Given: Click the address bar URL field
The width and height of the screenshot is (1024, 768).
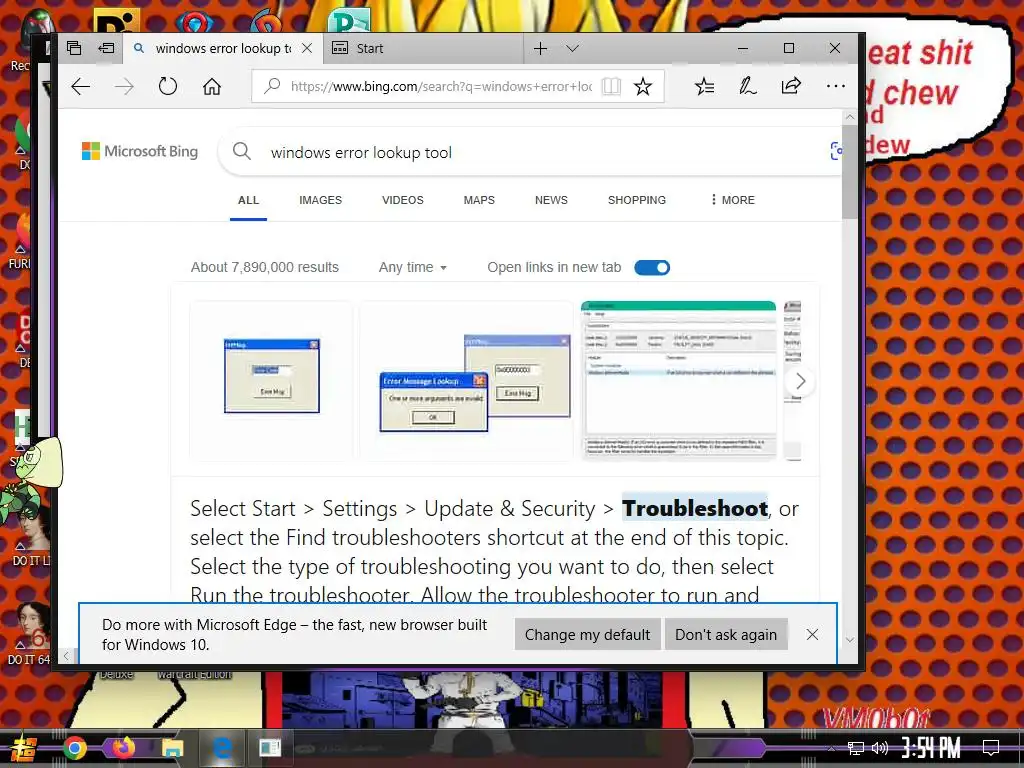Looking at the screenshot, I should (441, 86).
